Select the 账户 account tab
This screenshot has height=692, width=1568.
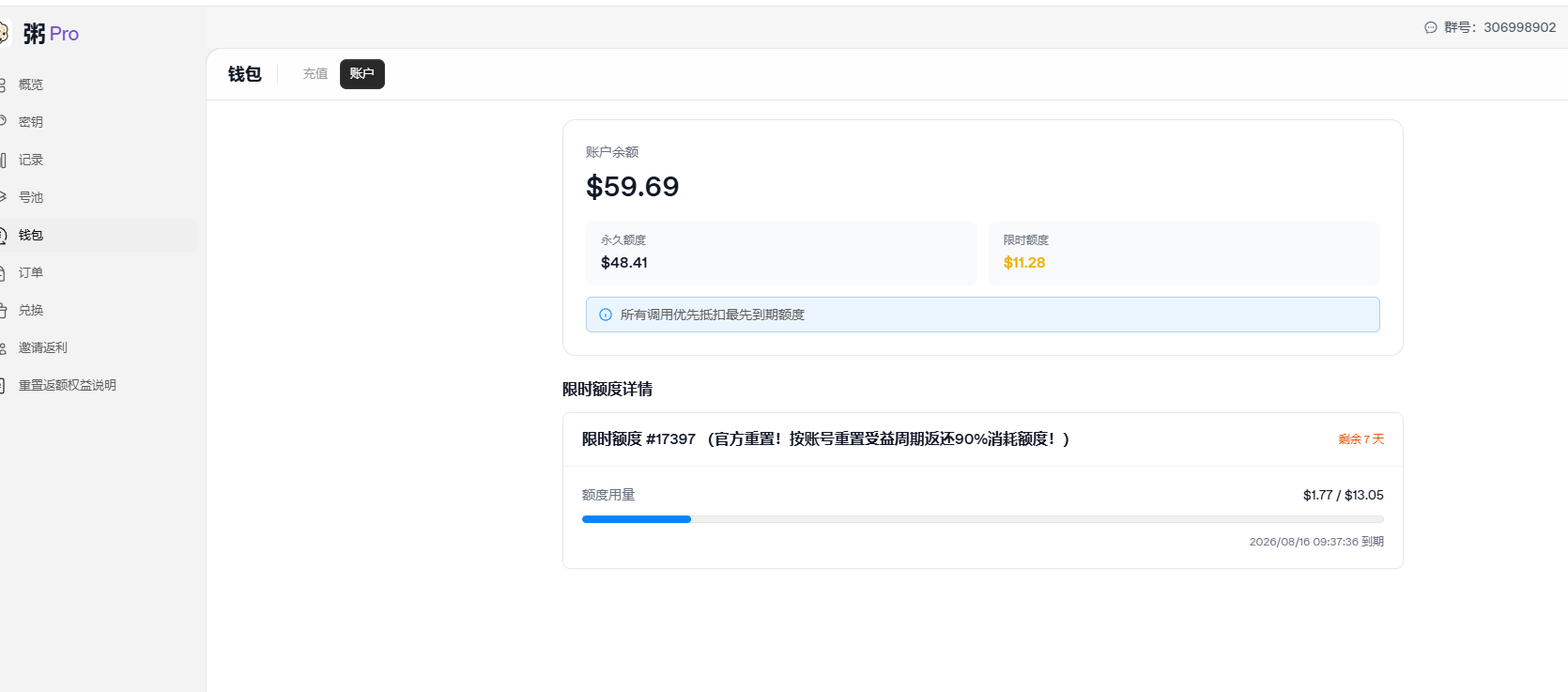362,73
